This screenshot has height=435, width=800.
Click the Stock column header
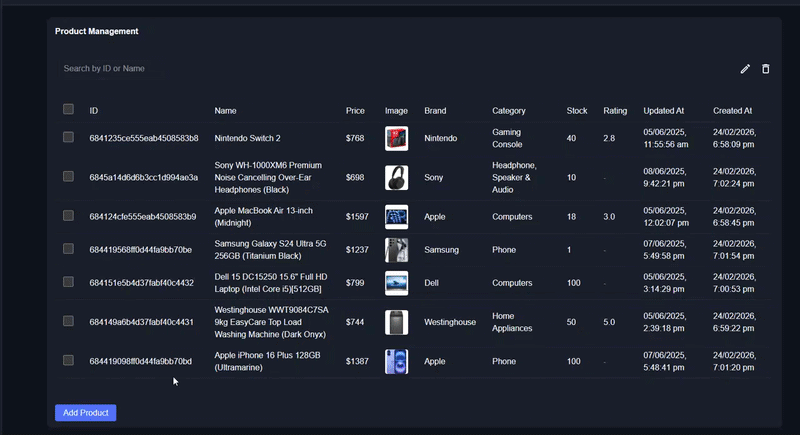[577, 111]
